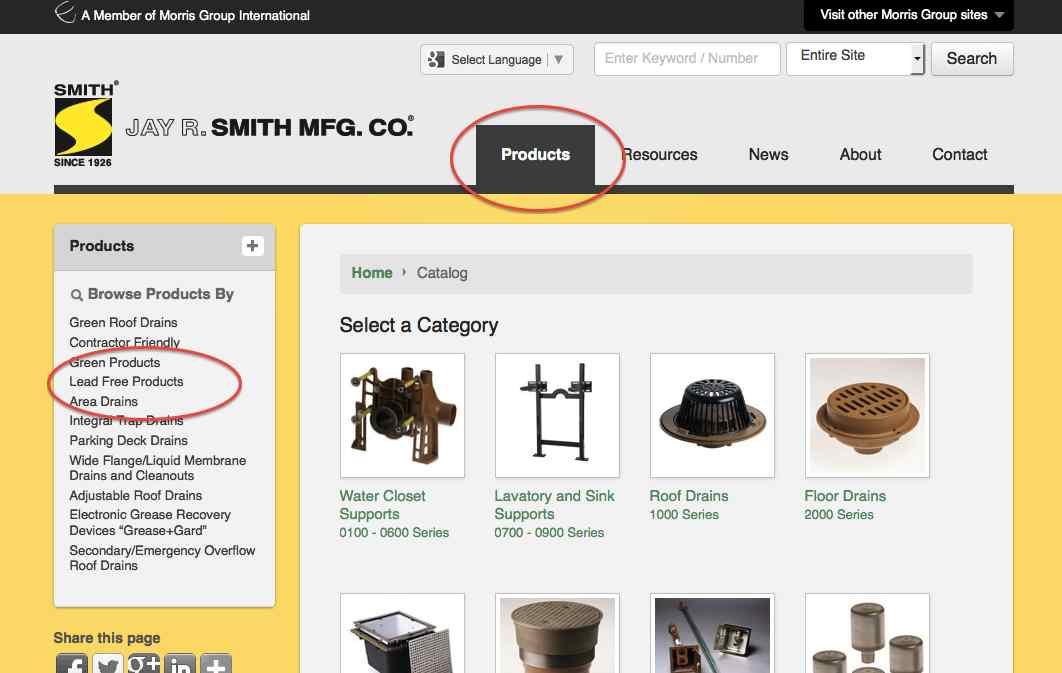Click the Twitter share icon
The height and width of the screenshot is (673, 1062).
tap(108, 664)
